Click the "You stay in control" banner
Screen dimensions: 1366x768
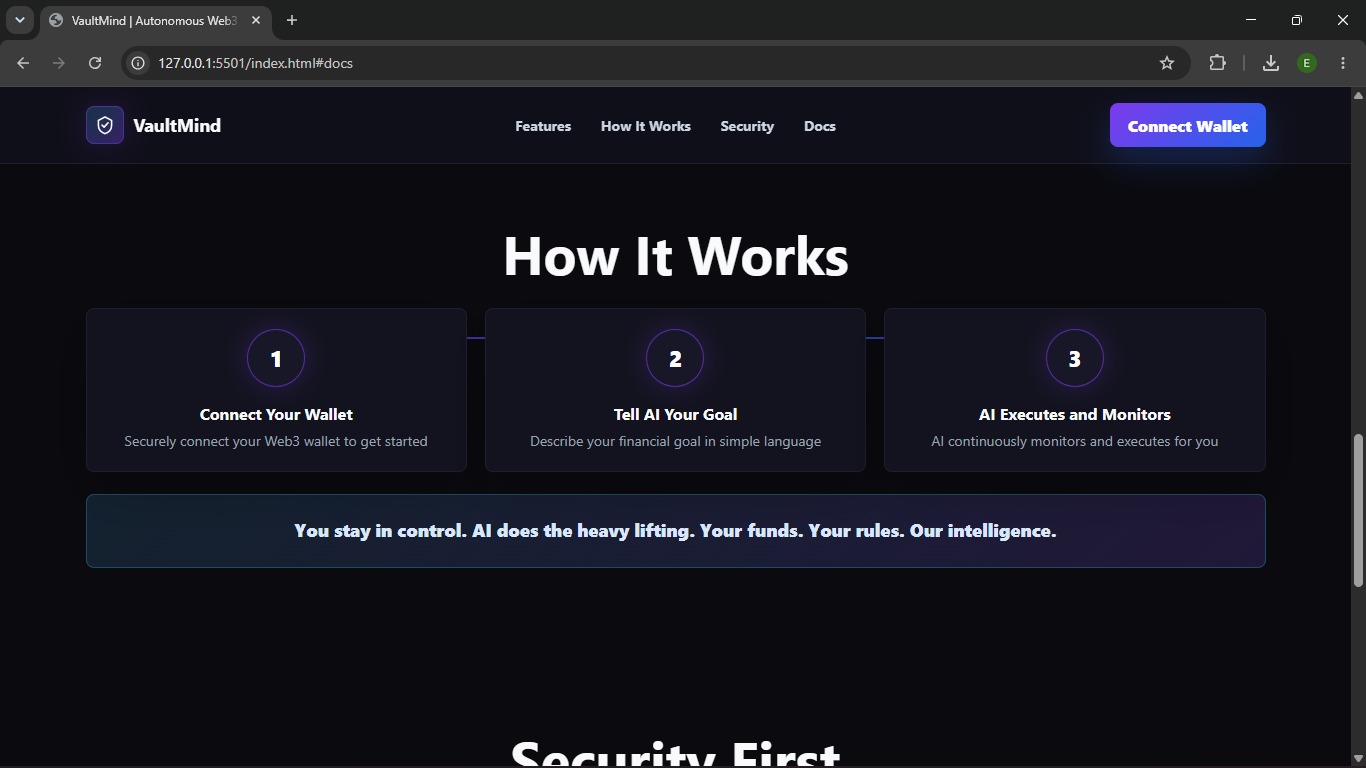coord(676,531)
